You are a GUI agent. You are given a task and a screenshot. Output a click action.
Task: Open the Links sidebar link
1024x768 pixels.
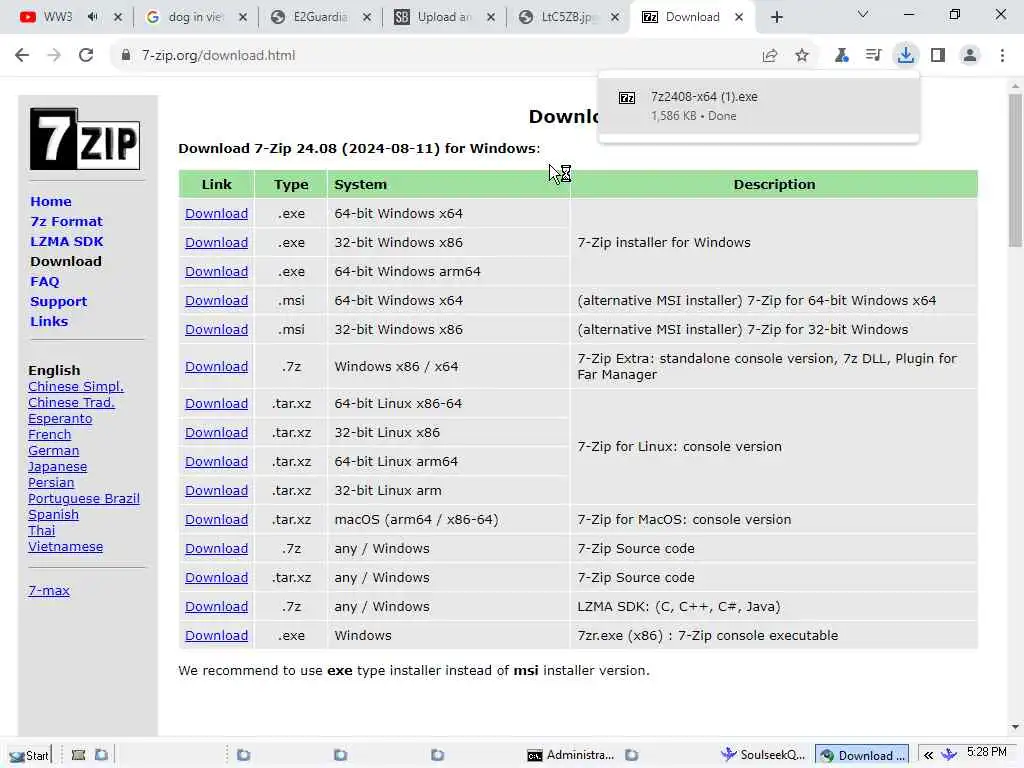[x=49, y=321]
